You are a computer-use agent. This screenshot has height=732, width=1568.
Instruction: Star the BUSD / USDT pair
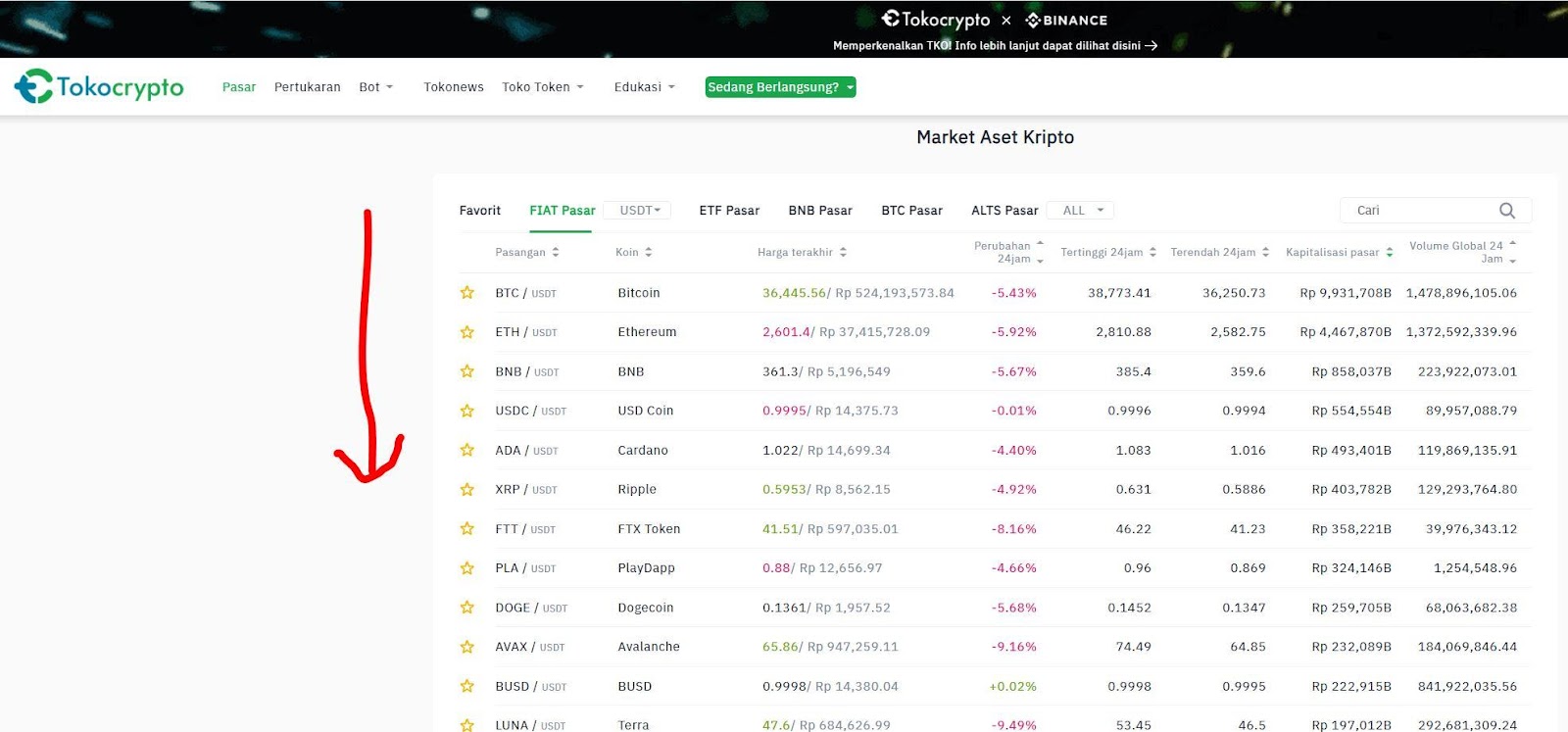(467, 686)
